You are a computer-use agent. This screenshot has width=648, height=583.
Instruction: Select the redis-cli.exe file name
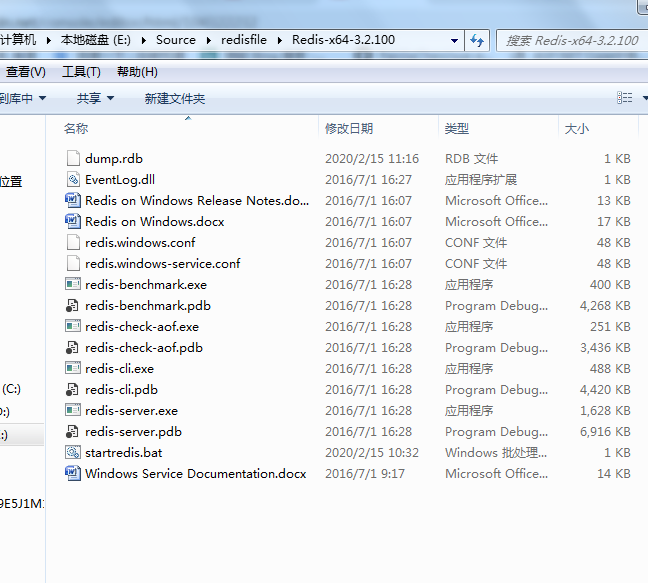point(119,369)
